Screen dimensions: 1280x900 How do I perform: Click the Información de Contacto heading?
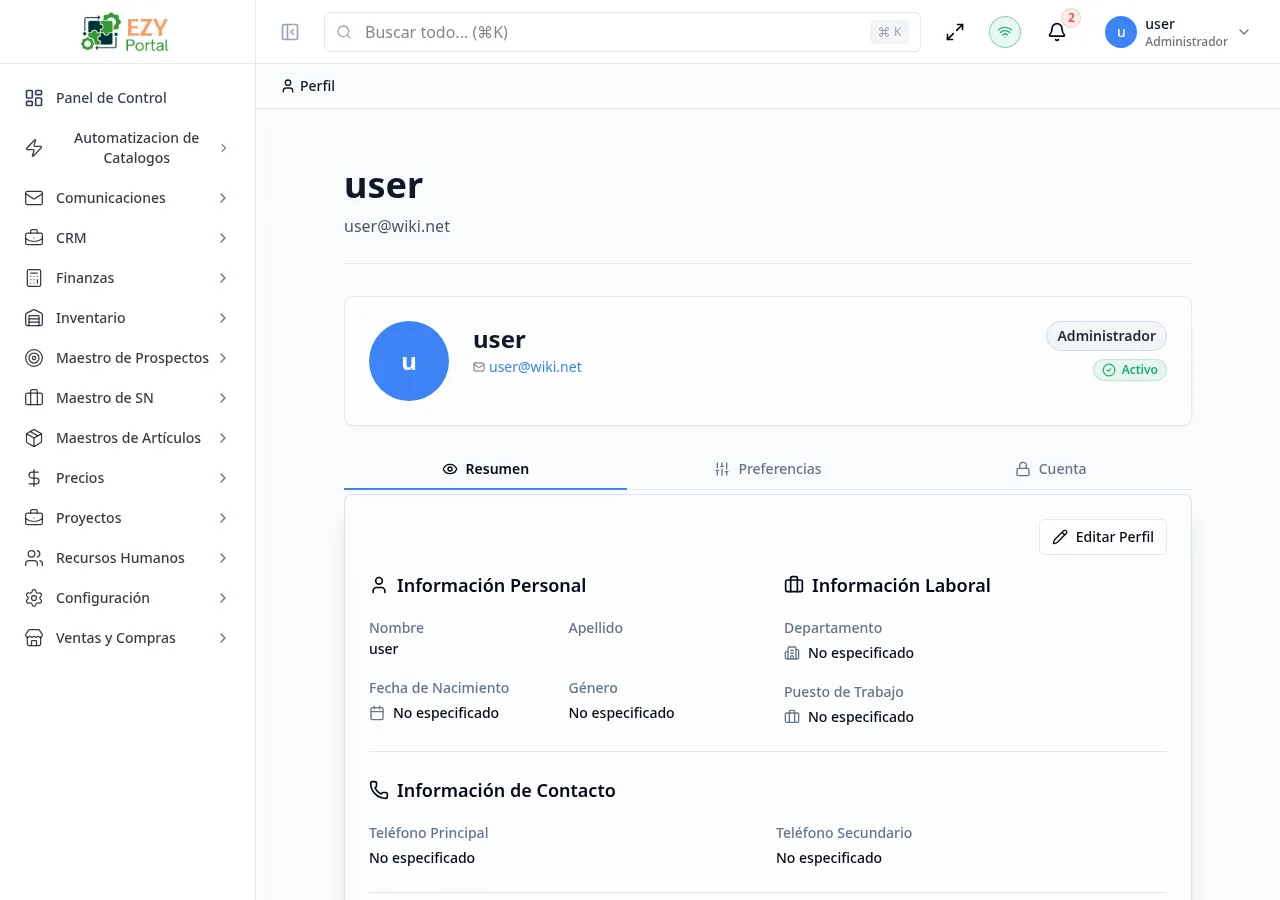click(506, 790)
